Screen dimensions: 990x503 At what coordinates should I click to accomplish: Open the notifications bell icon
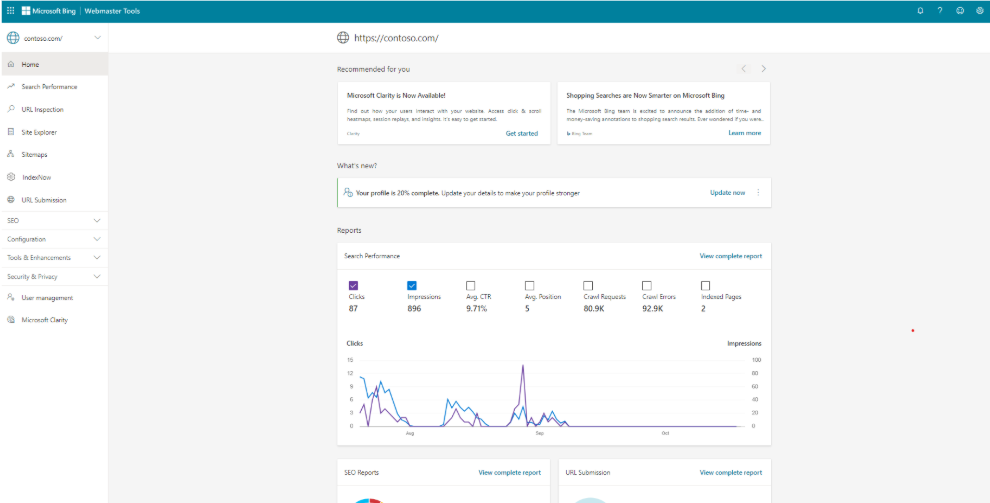tap(920, 11)
